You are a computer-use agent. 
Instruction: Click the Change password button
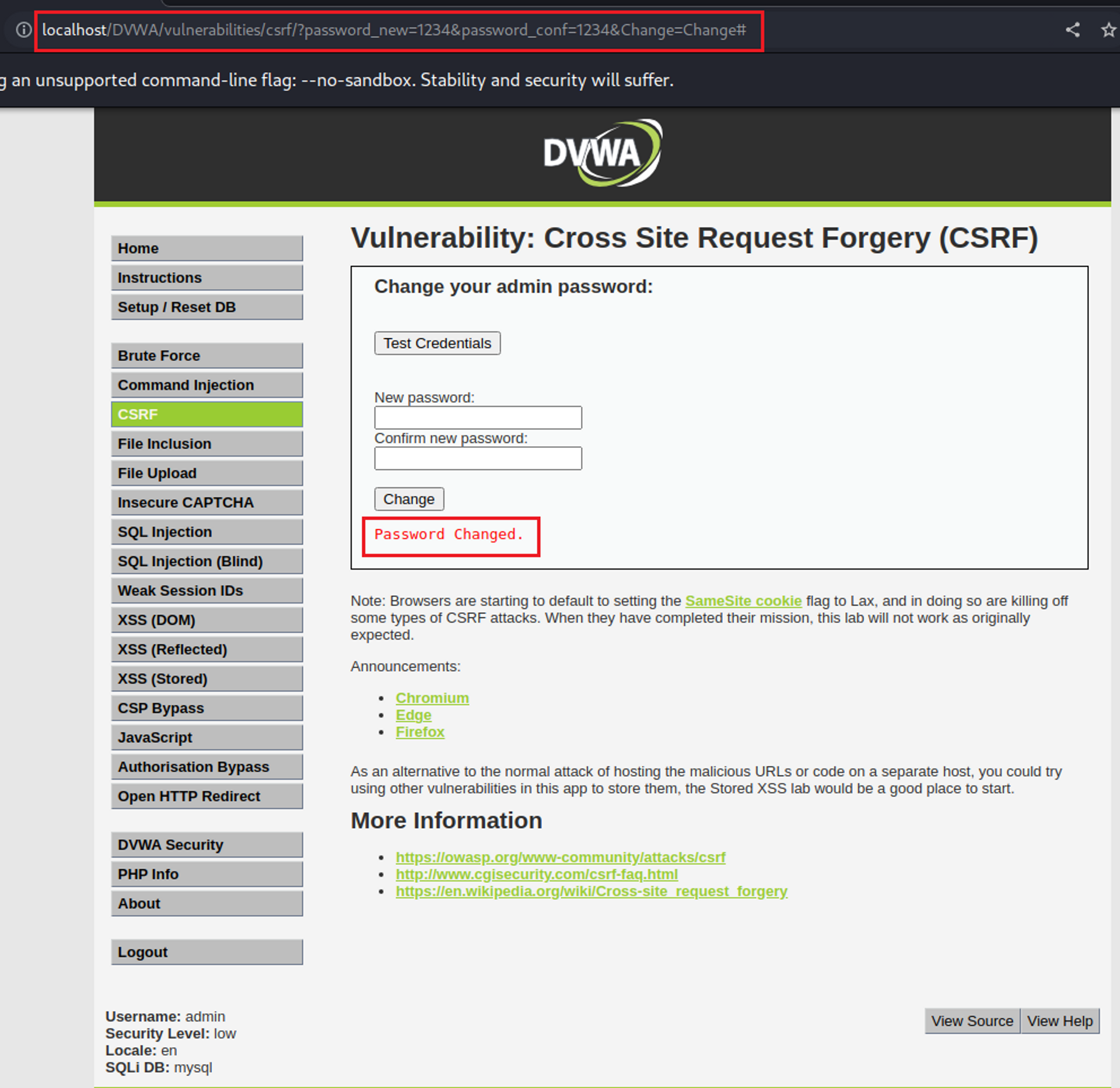click(x=408, y=499)
